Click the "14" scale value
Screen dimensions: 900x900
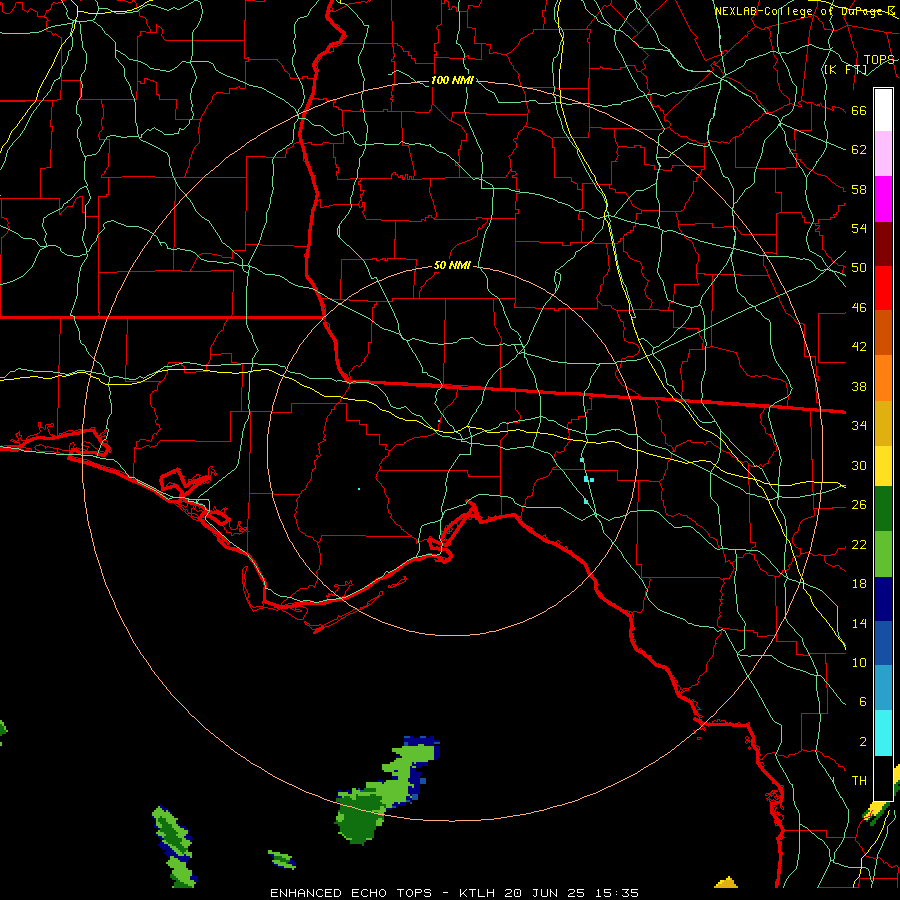[859, 623]
